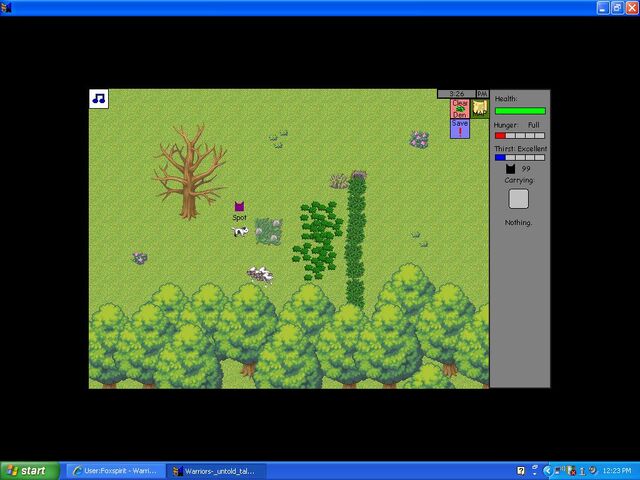This screenshot has width=640, height=480.
Task: Click the bare brown tree
Action: pos(189,172)
